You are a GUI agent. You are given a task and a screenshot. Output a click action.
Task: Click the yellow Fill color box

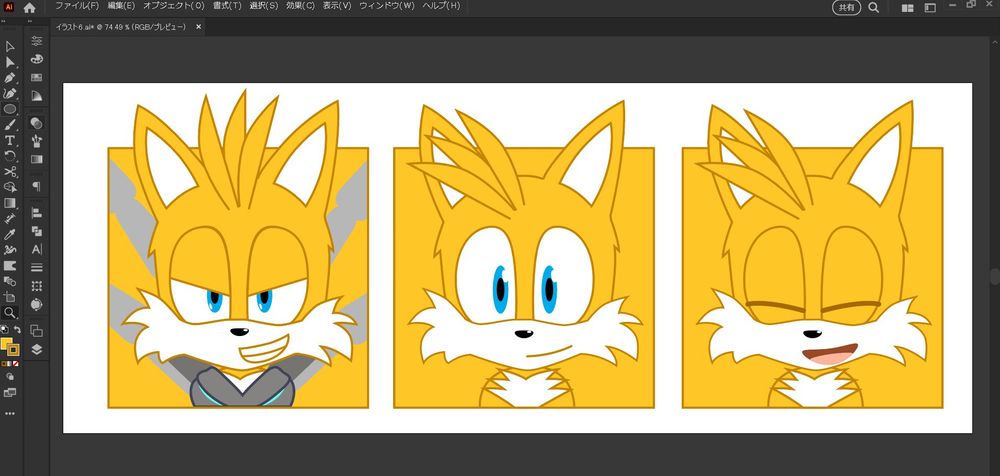(x=6, y=344)
